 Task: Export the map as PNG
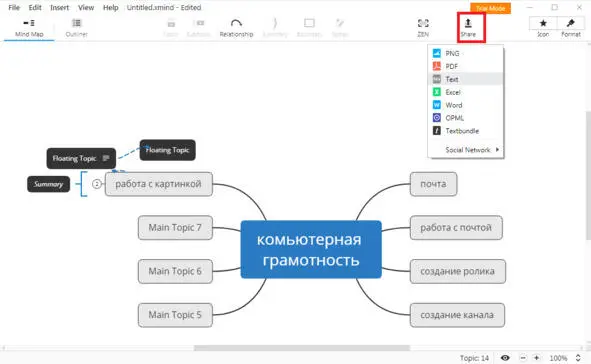click(465, 54)
